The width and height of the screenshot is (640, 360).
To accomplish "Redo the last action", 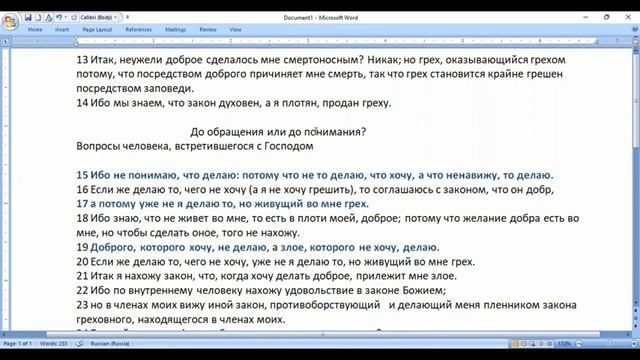I will (74, 18).
